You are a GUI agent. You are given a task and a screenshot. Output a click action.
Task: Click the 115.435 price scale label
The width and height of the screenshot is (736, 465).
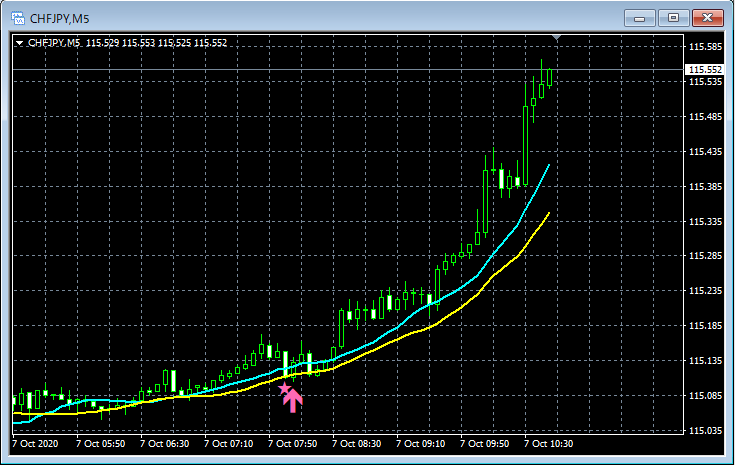point(705,152)
